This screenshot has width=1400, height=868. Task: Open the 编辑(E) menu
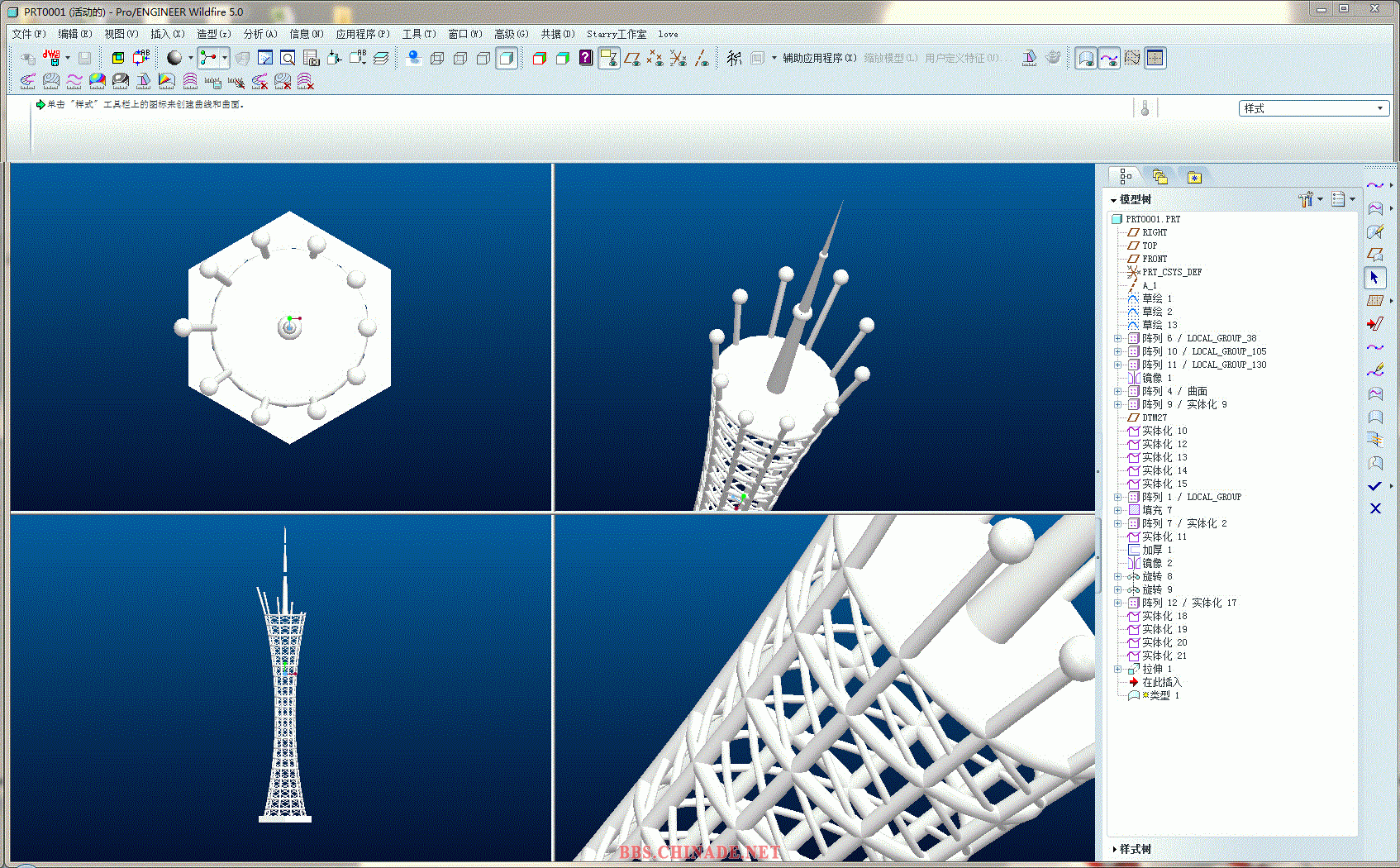tap(75, 34)
